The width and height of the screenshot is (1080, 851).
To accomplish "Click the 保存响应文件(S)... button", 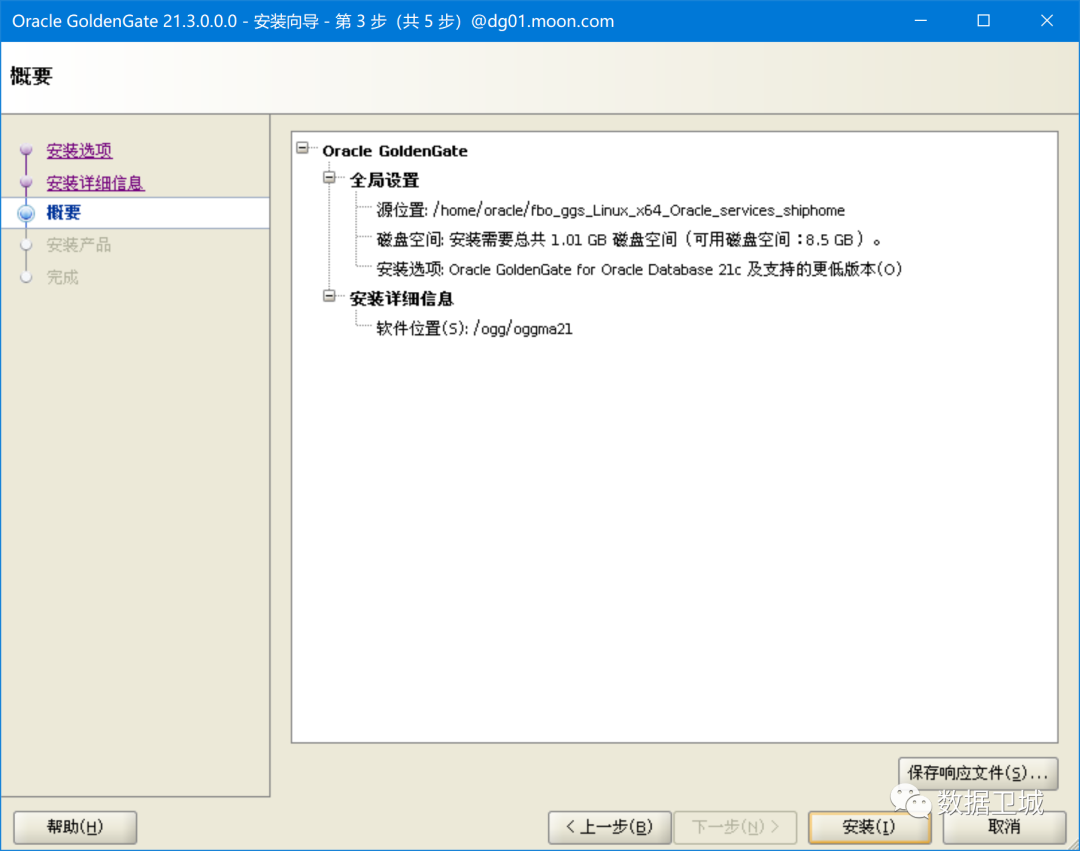I will coord(978,773).
